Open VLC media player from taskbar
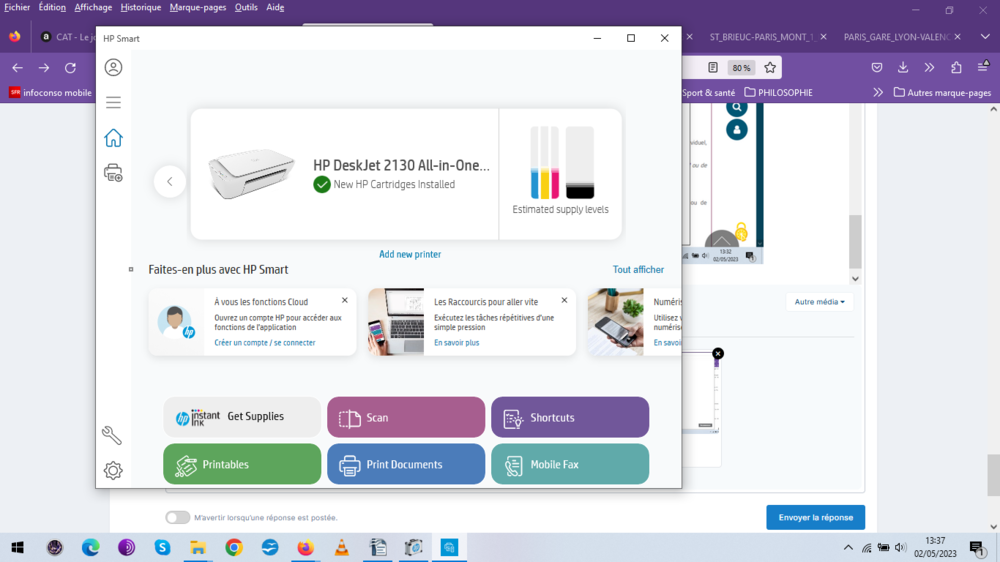 click(x=341, y=547)
